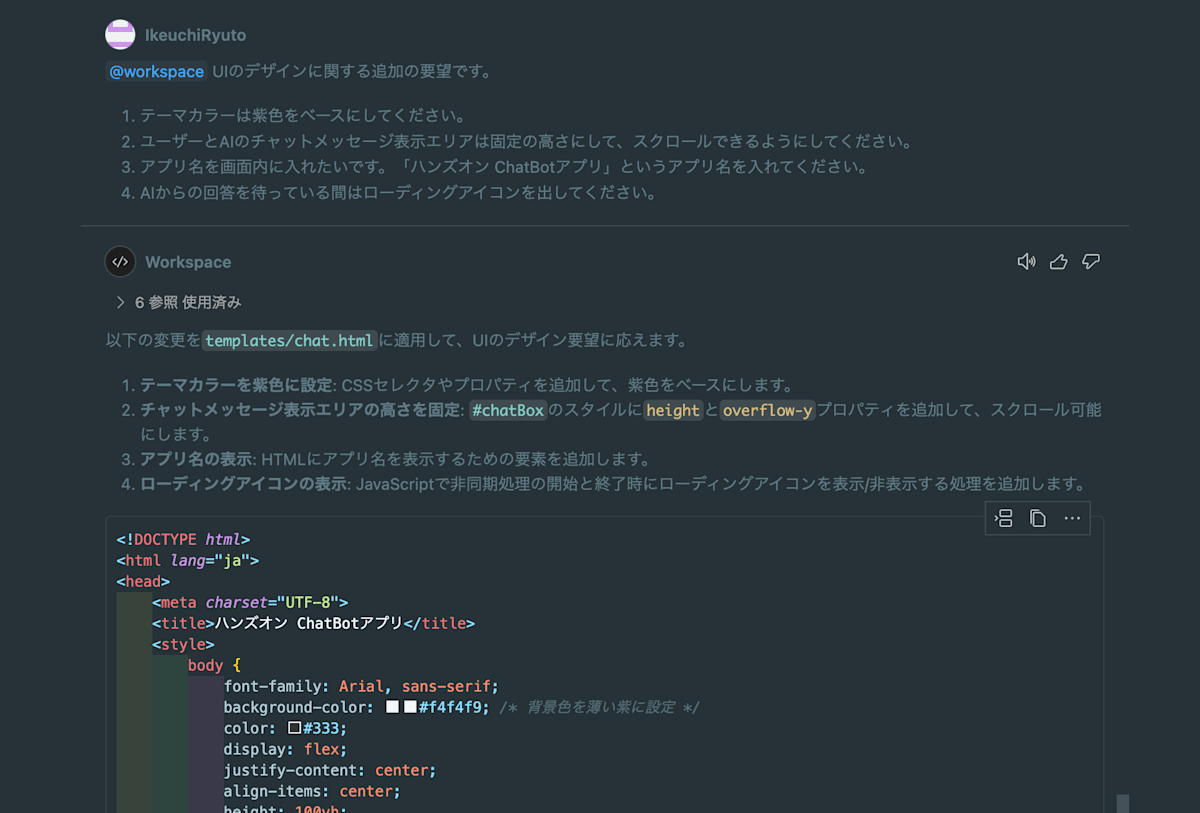Mark the response helpful with thumbs up
Image resolution: width=1200 pixels, height=813 pixels.
tap(1059, 262)
